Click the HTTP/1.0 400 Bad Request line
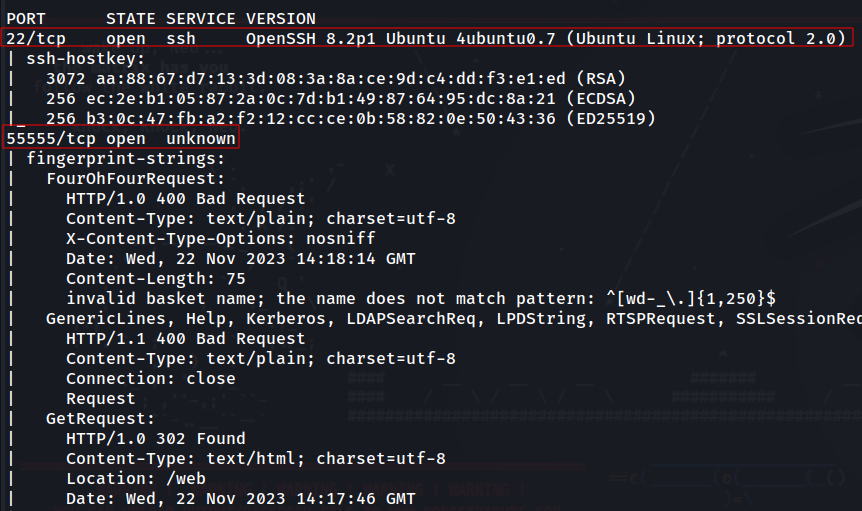This screenshot has width=862, height=511. coord(185,198)
